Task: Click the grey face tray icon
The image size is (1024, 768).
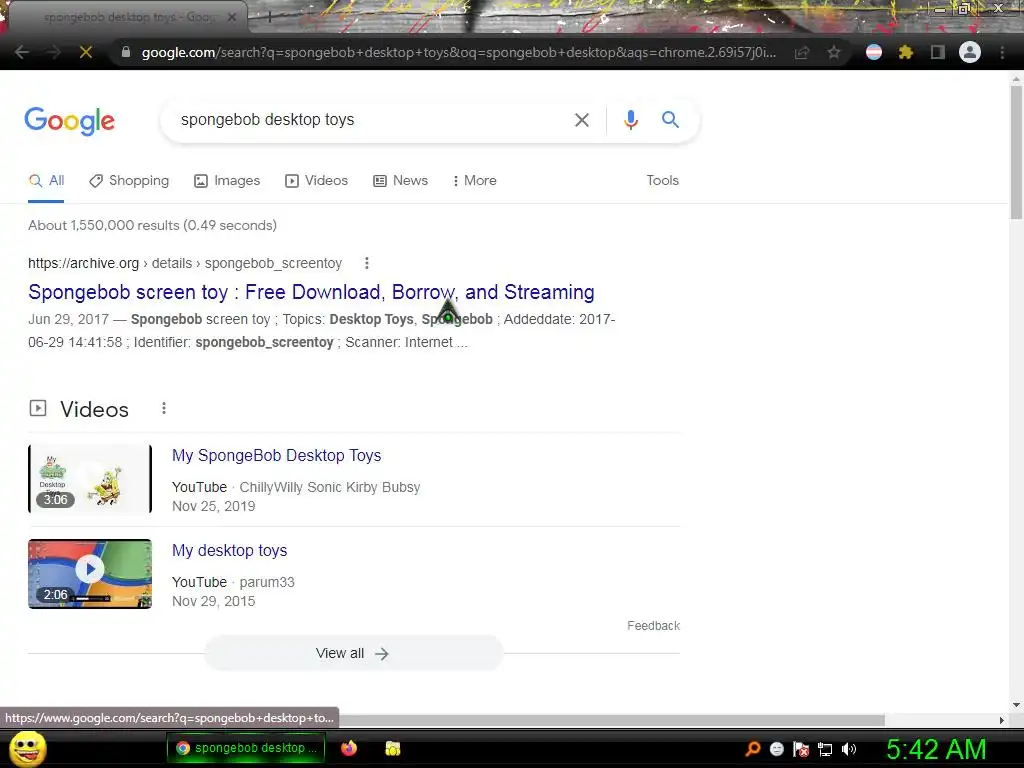Action: tap(776, 749)
